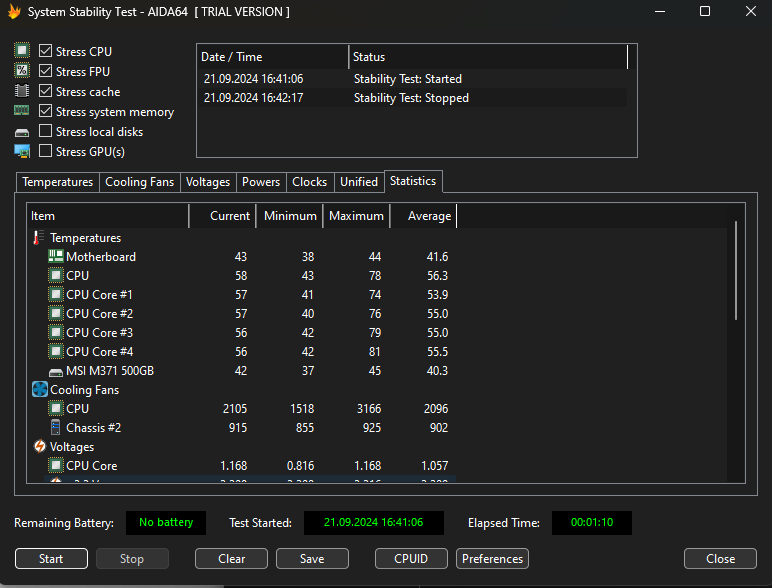Open the Unified tab
Viewport: 772px width, 588px height.
coord(359,182)
